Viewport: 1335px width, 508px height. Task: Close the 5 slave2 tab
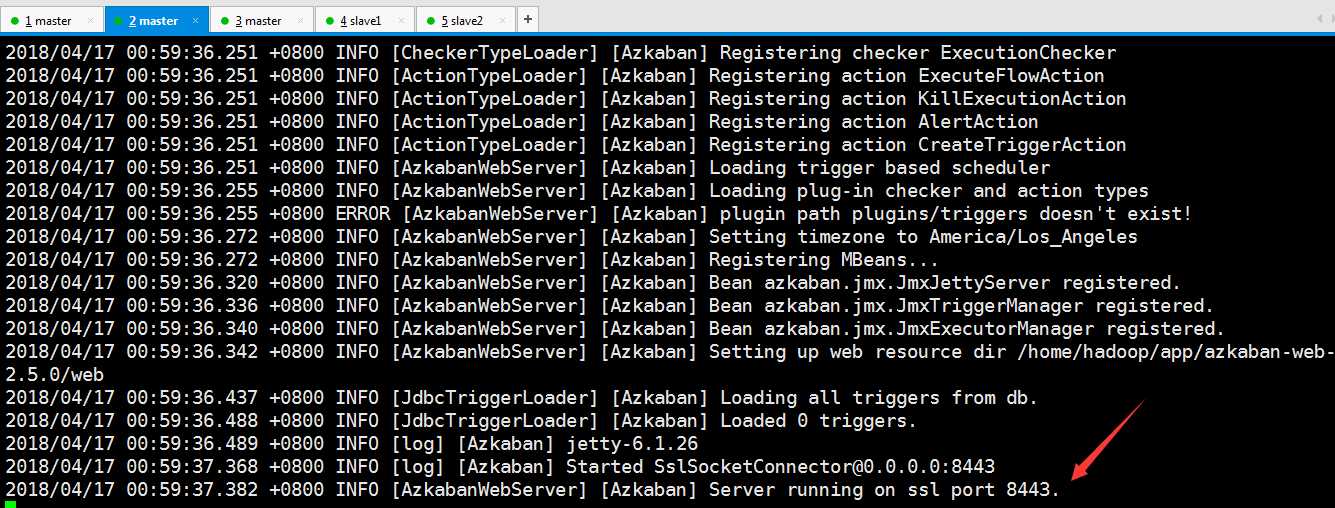click(503, 20)
